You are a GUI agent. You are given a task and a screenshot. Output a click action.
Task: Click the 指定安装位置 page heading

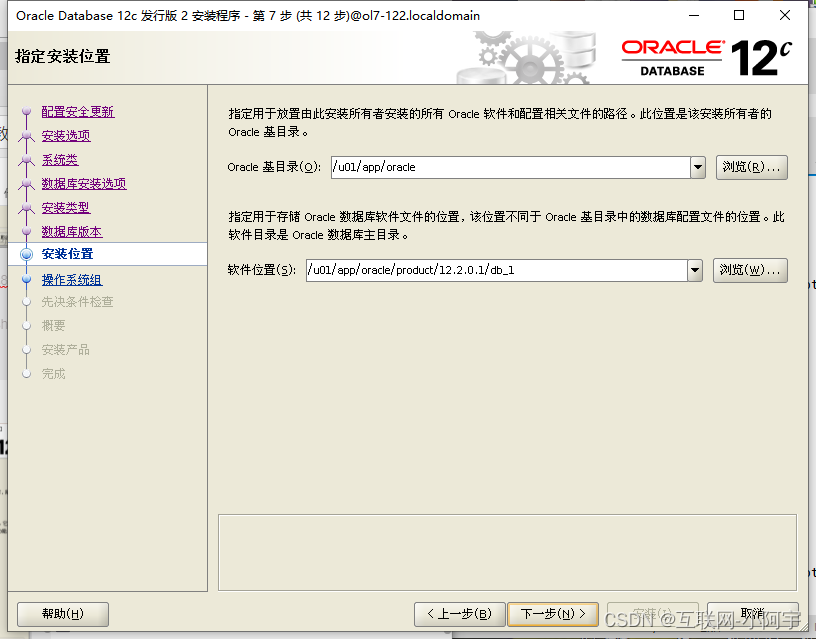[x=63, y=56]
